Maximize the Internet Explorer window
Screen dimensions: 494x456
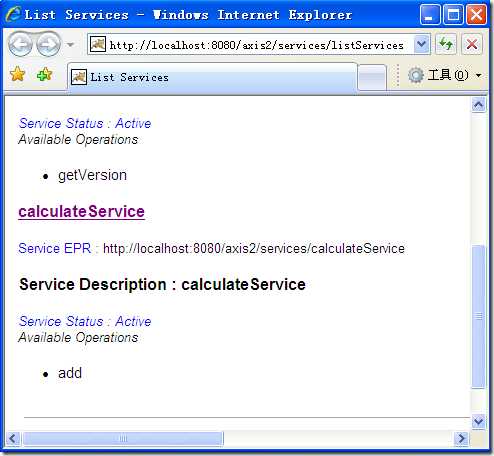click(453, 14)
